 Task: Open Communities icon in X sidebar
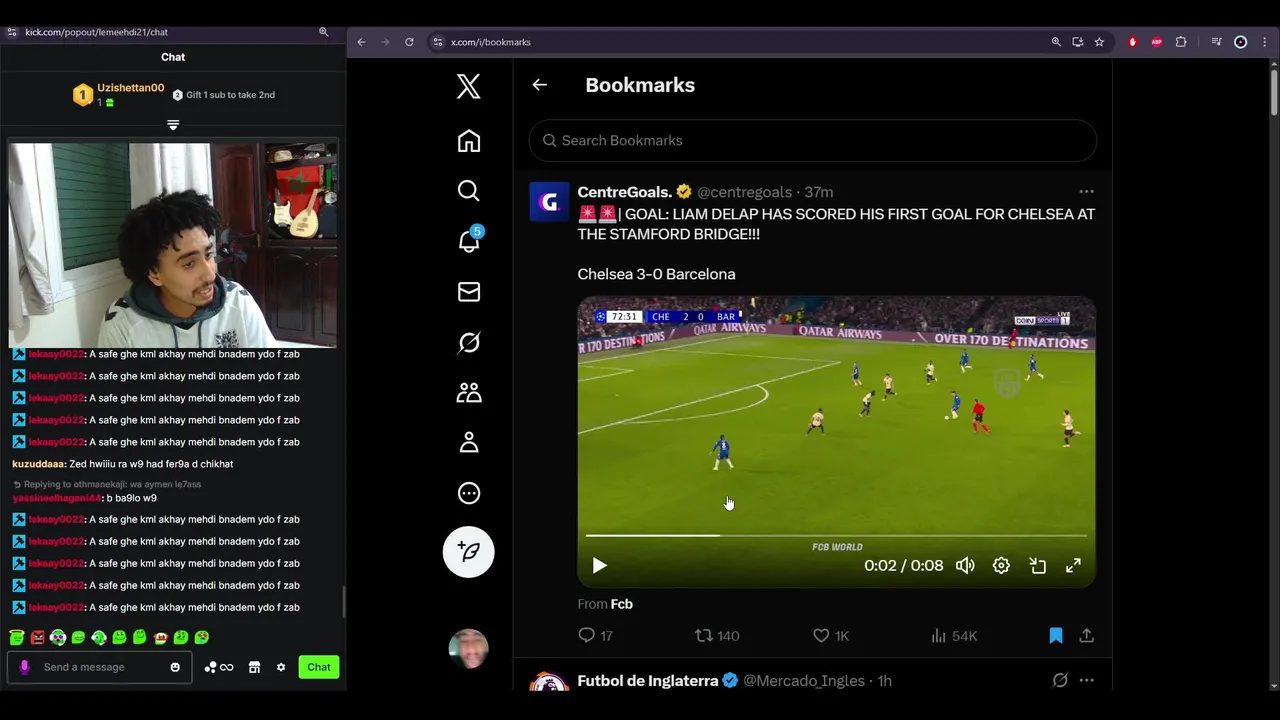468,393
